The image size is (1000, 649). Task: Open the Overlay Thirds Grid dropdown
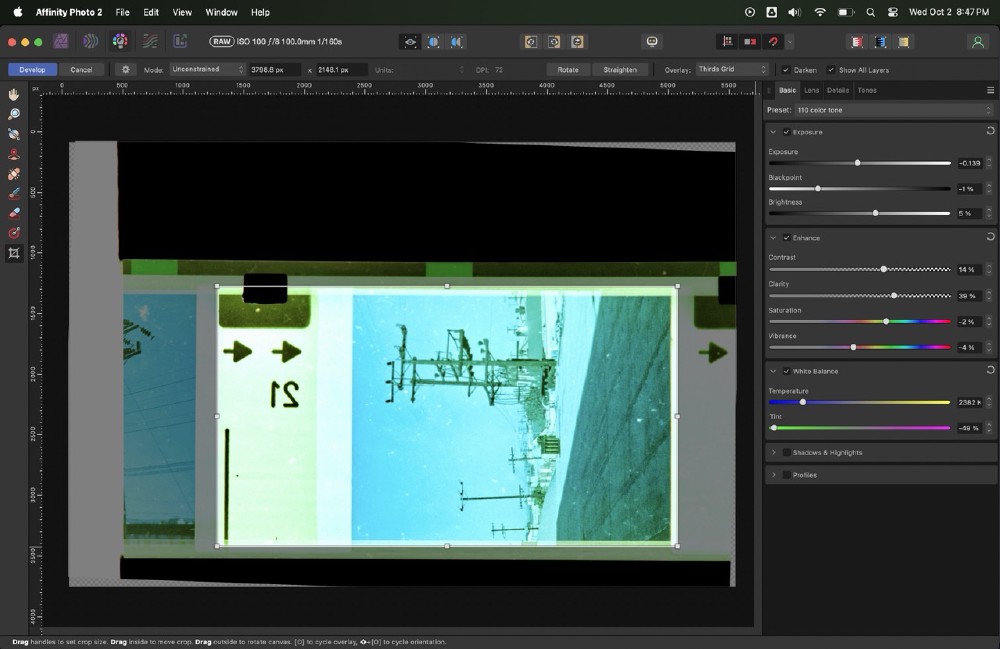(732, 69)
